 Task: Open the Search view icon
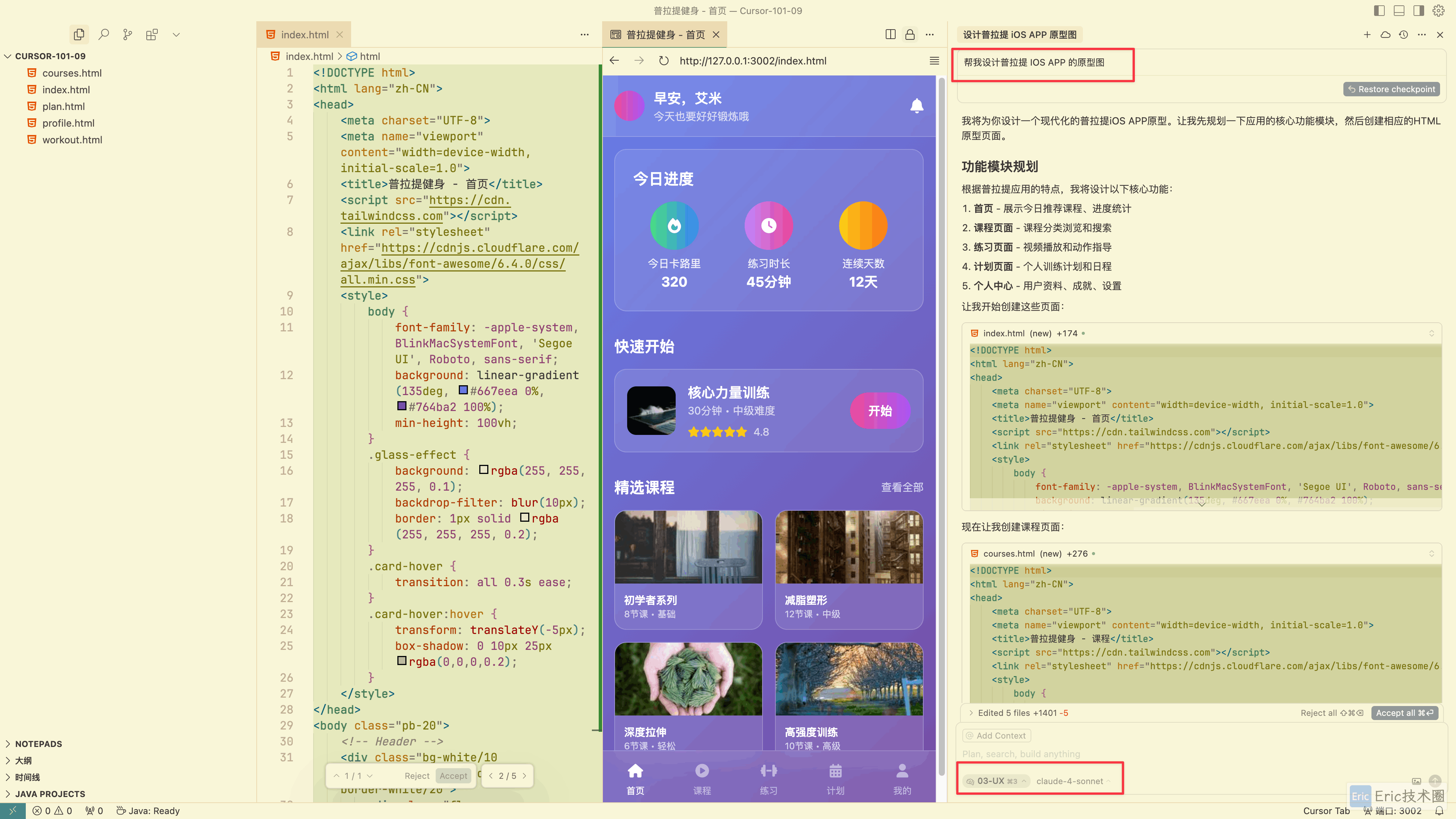point(104,35)
